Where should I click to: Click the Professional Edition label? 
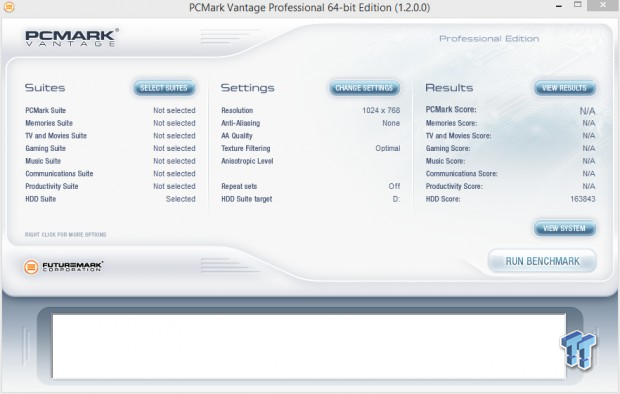489,39
